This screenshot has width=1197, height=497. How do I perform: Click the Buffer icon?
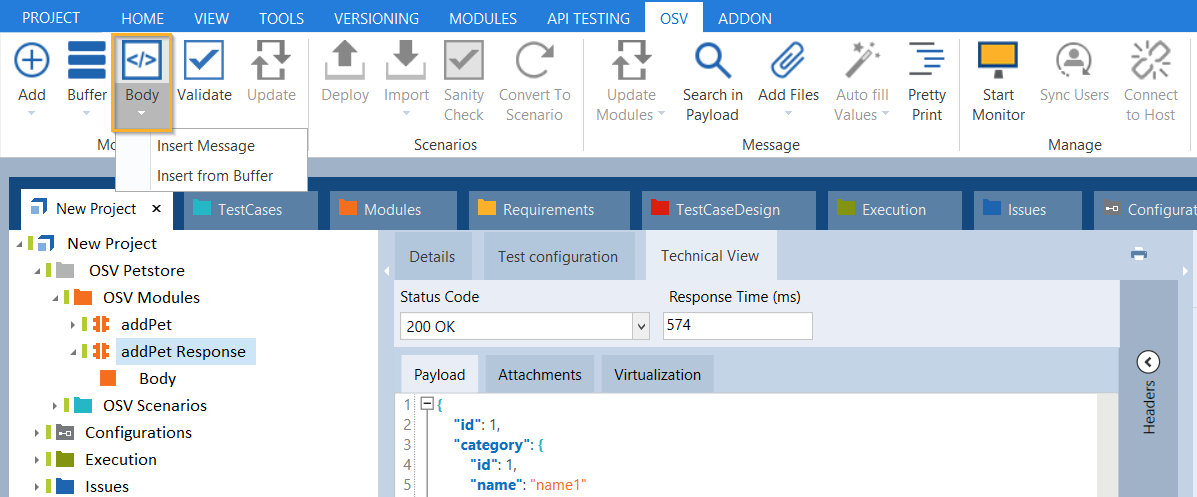pos(87,61)
